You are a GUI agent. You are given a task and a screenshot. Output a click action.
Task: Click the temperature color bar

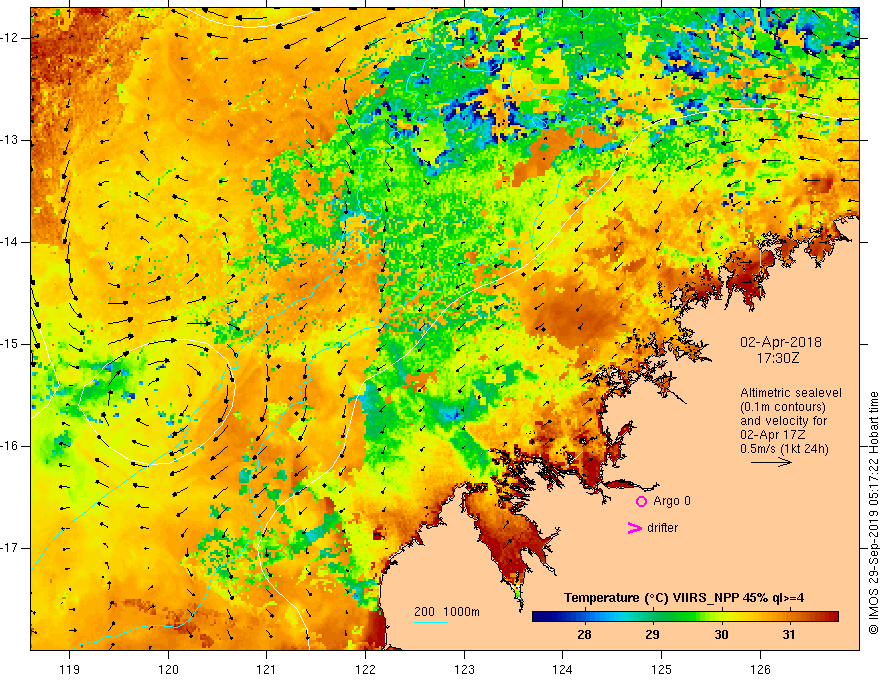[685, 617]
